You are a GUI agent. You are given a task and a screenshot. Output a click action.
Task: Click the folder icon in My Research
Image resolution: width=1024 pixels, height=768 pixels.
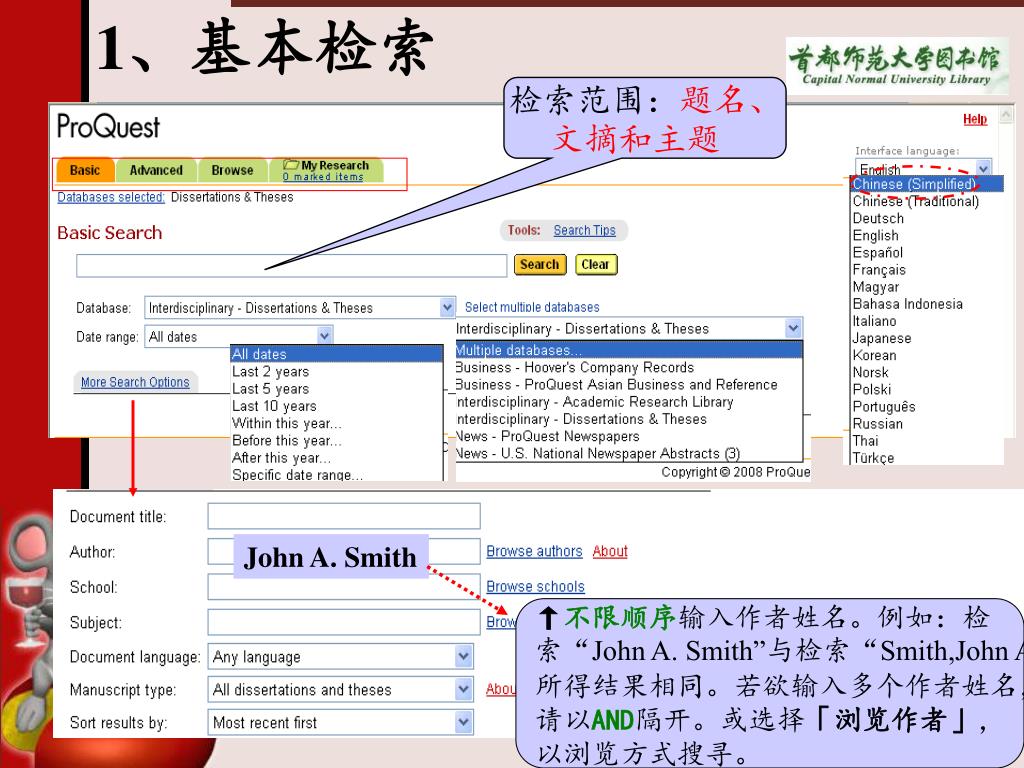pyautogui.click(x=291, y=165)
